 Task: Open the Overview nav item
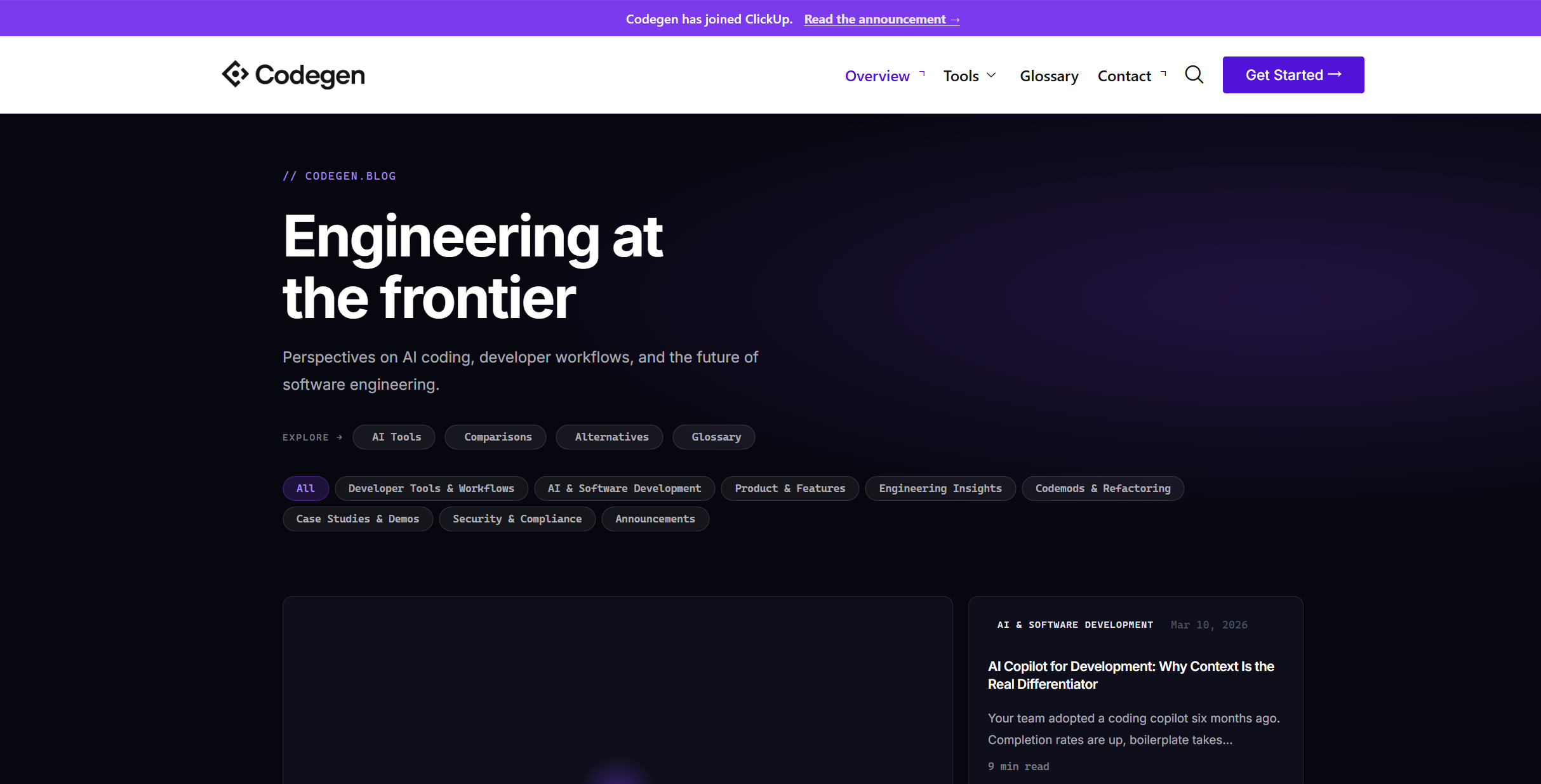coord(877,76)
